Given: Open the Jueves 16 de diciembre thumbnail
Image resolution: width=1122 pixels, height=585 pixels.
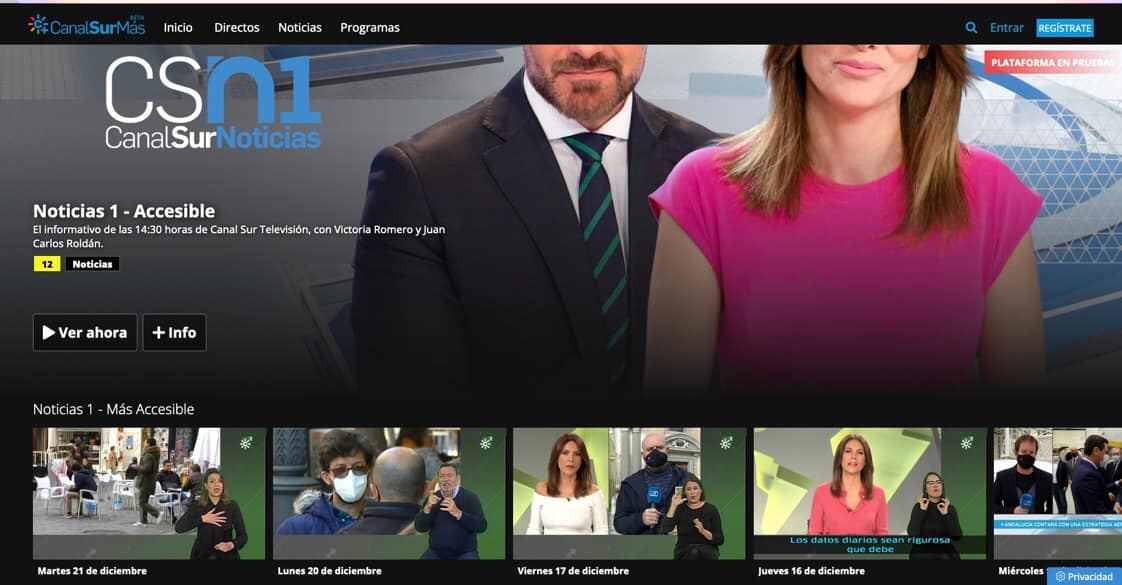Looking at the screenshot, I should (870, 493).
